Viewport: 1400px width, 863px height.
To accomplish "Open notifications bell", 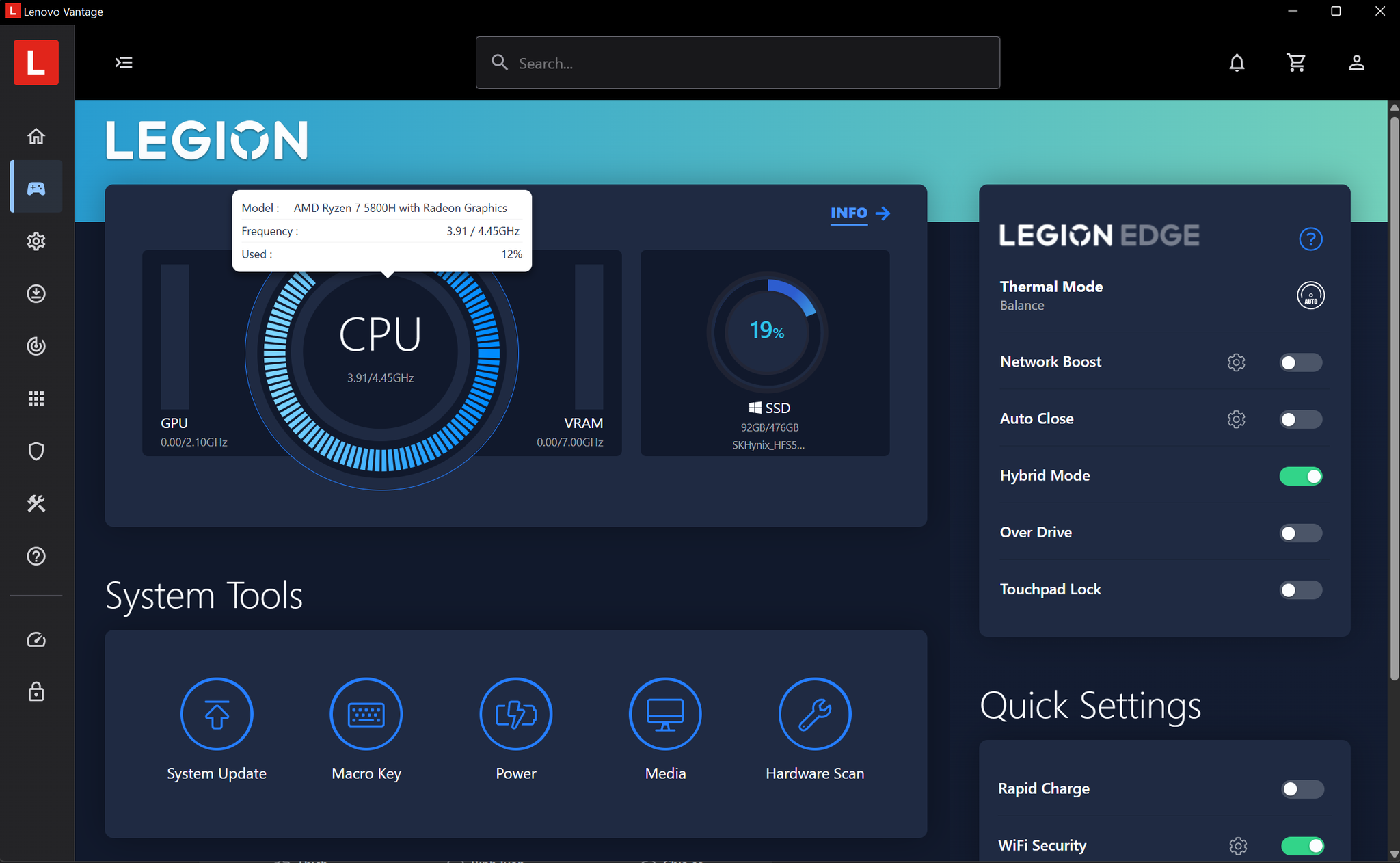I will click(x=1237, y=63).
